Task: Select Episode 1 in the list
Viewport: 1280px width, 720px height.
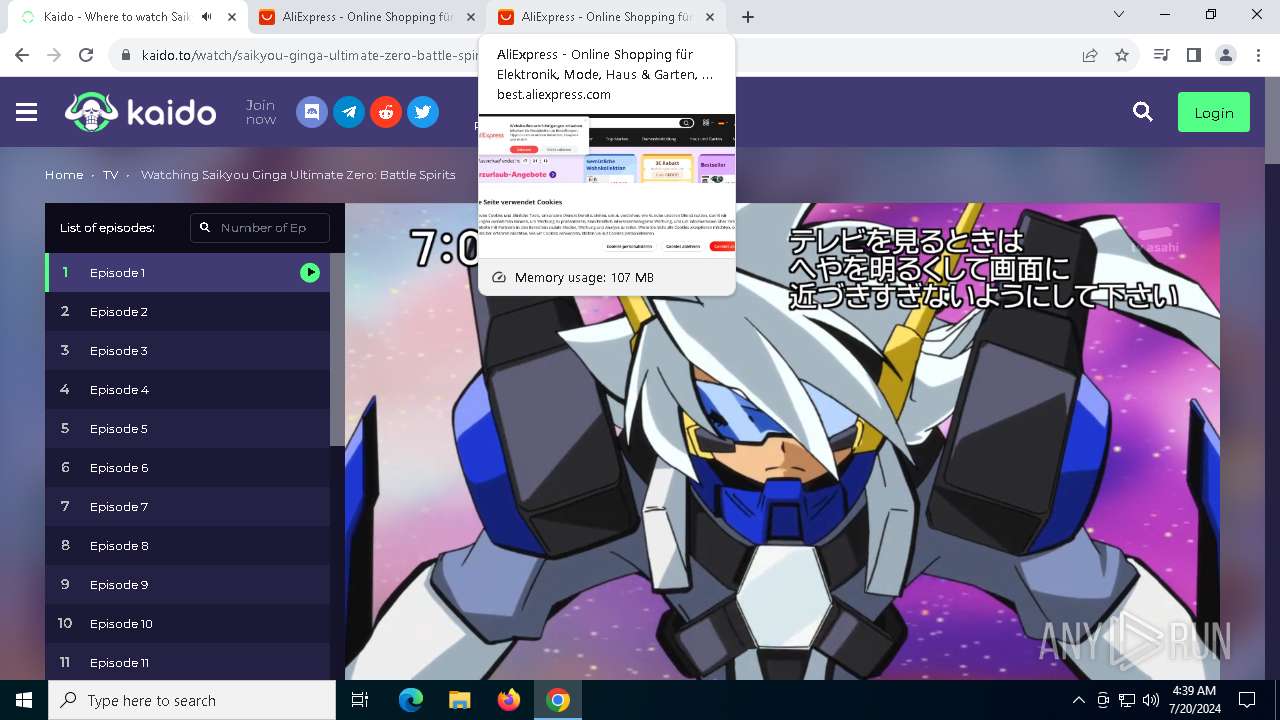Action: (187, 272)
